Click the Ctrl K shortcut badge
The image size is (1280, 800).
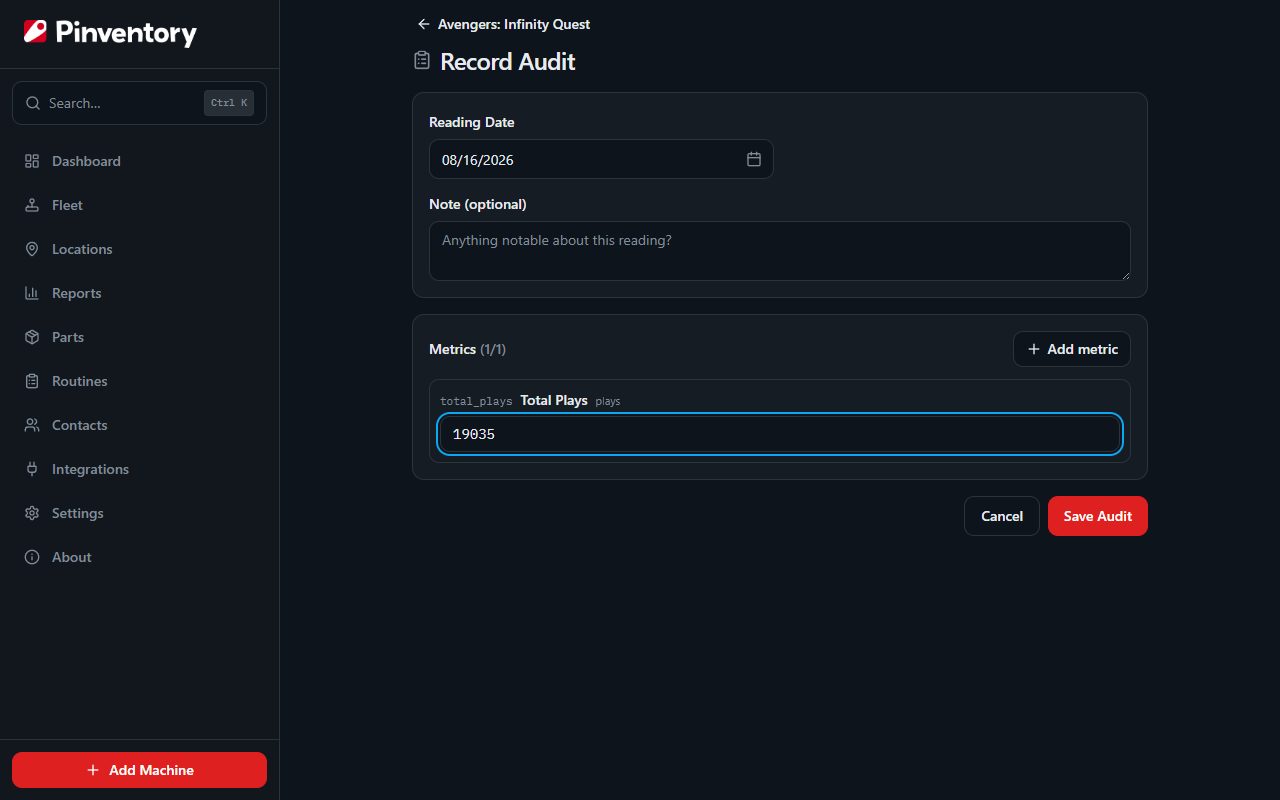pyautogui.click(x=229, y=103)
